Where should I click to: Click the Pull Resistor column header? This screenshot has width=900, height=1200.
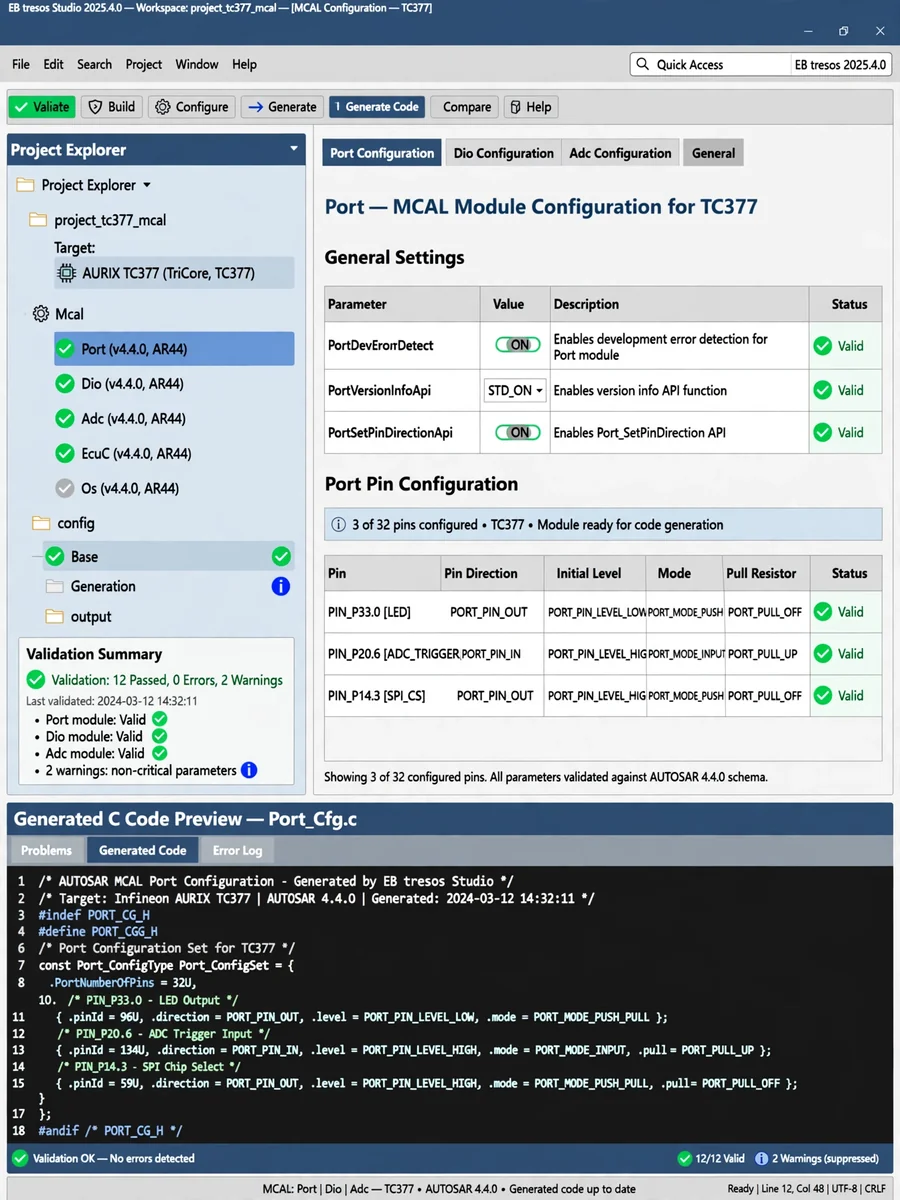tap(766, 573)
